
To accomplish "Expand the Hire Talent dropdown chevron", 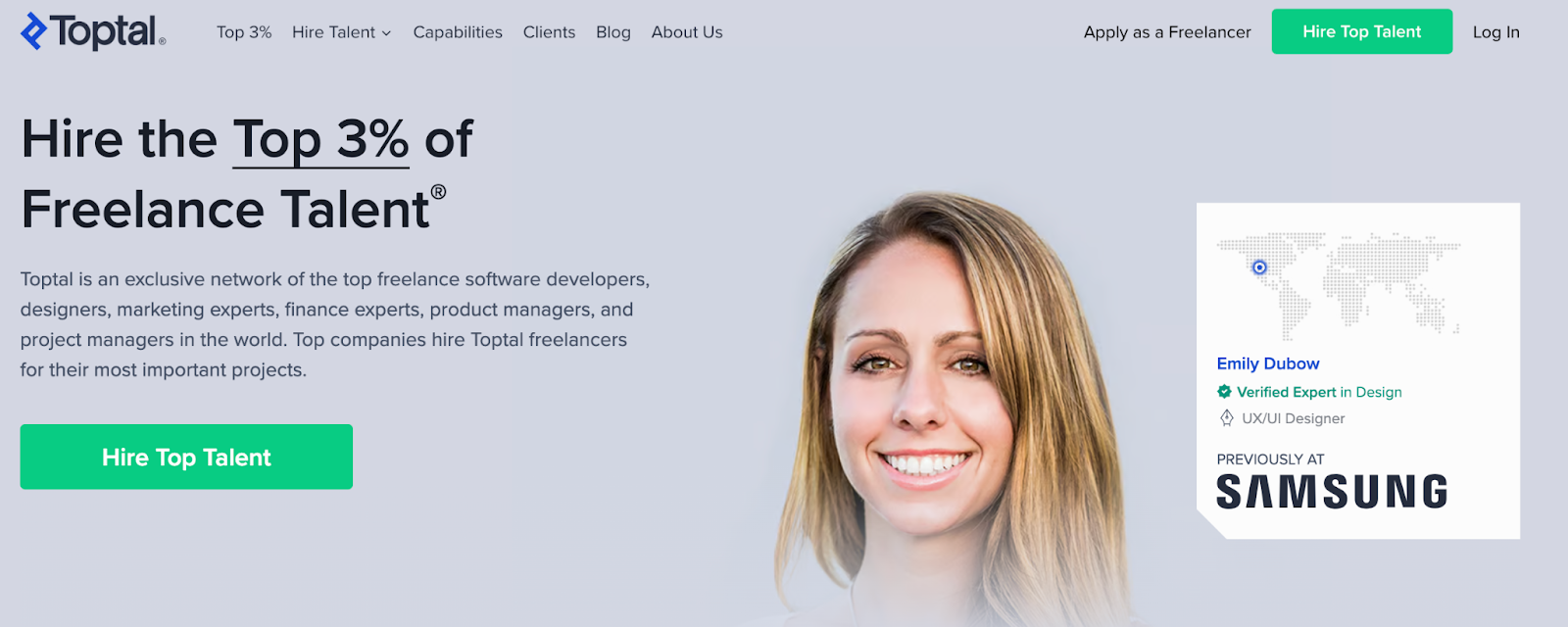I will 386,33.
